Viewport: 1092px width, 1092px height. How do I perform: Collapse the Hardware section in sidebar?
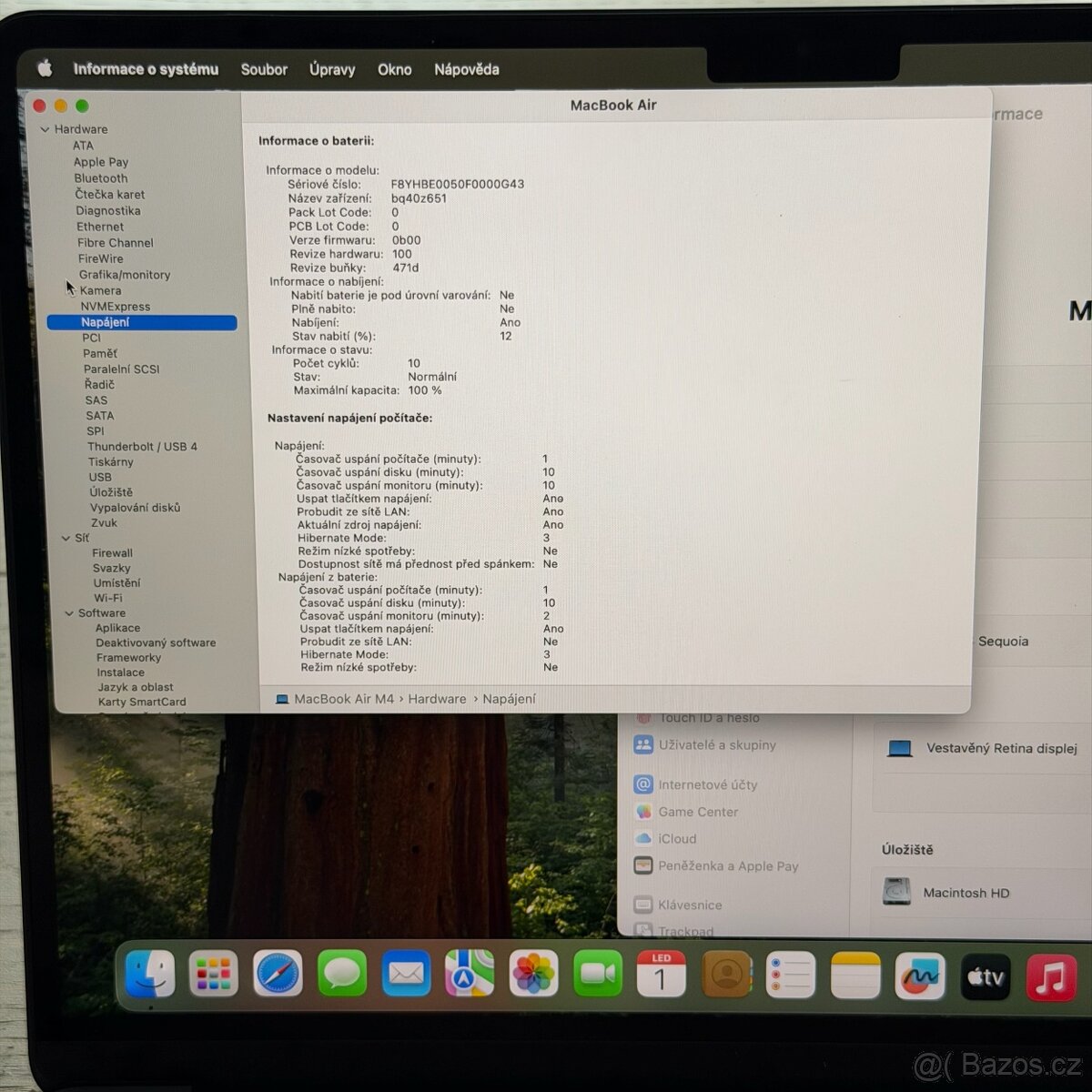[45, 129]
